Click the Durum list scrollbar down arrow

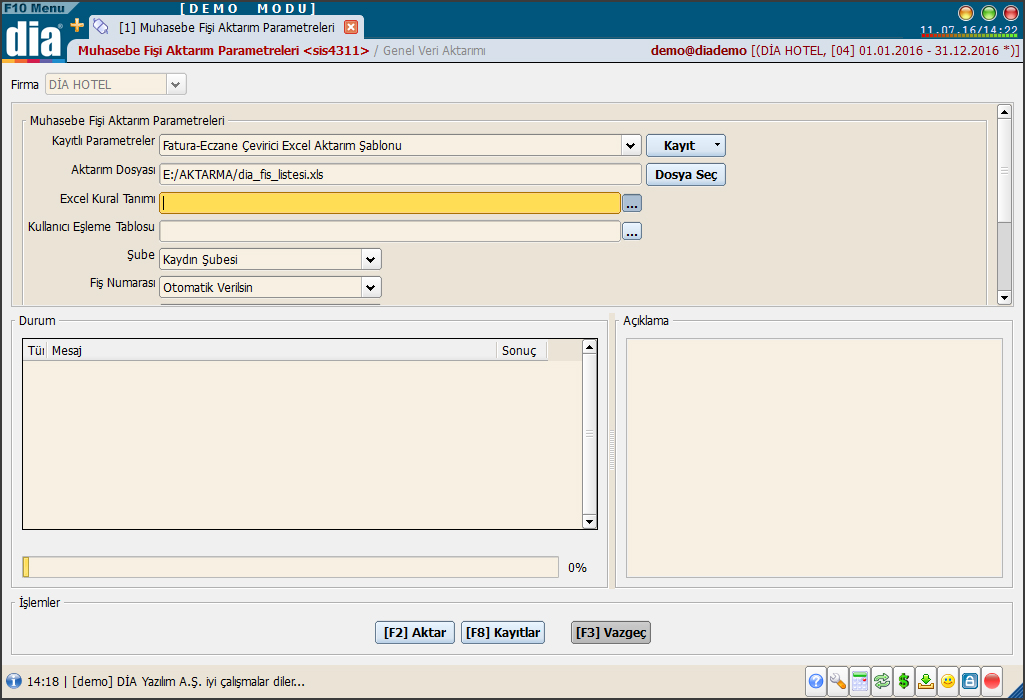[590, 522]
